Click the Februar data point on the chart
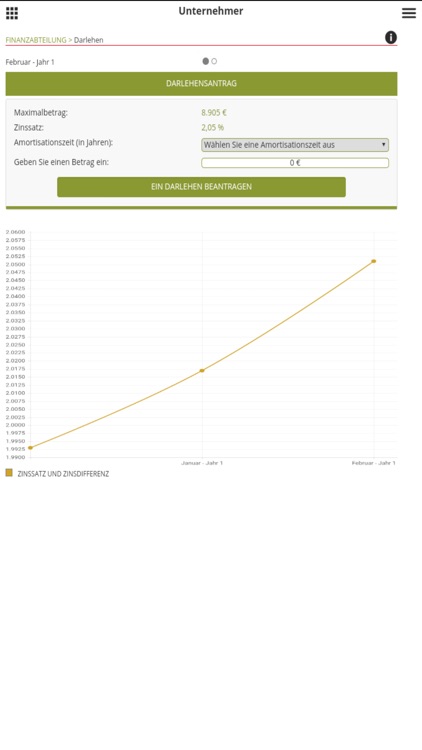 click(374, 261)
